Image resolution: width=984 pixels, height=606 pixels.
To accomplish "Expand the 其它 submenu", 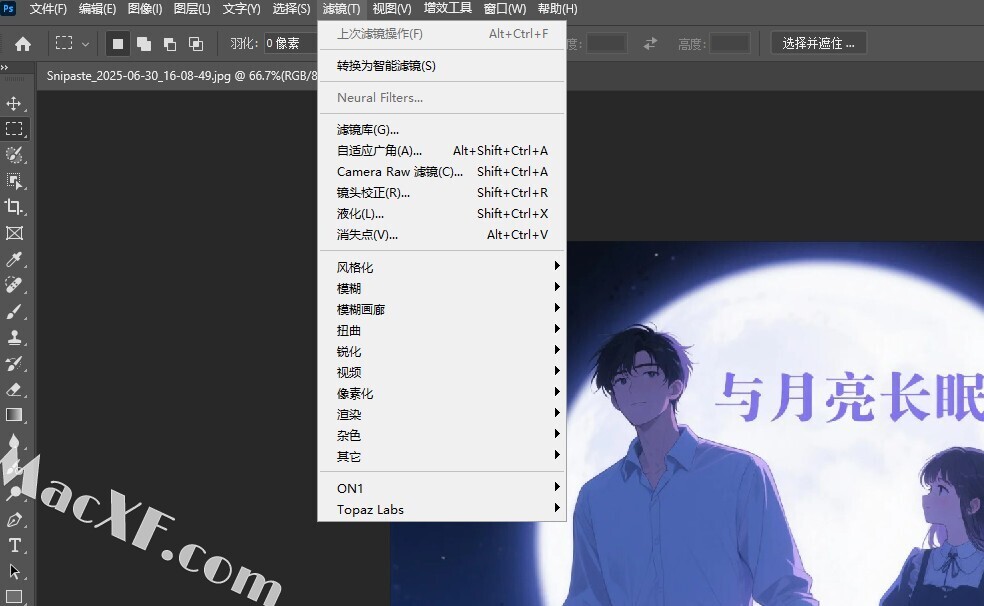I will click(442, 457).
